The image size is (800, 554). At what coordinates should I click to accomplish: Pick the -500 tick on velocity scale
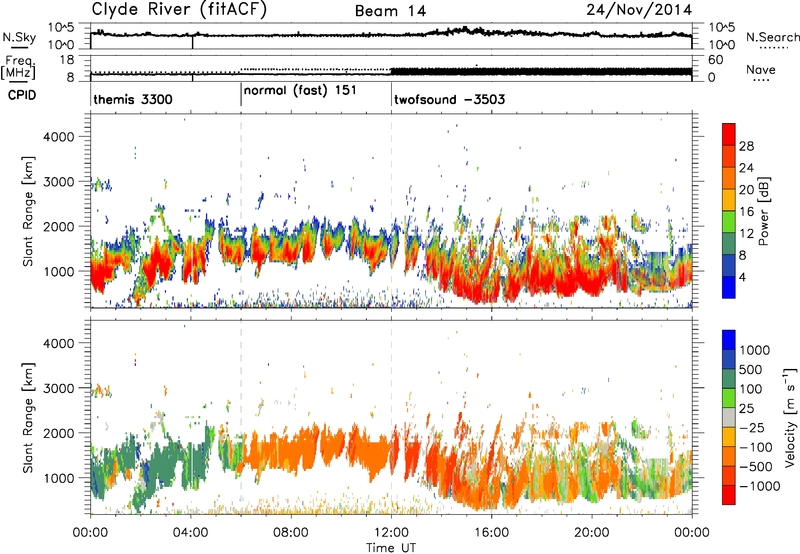756,467
